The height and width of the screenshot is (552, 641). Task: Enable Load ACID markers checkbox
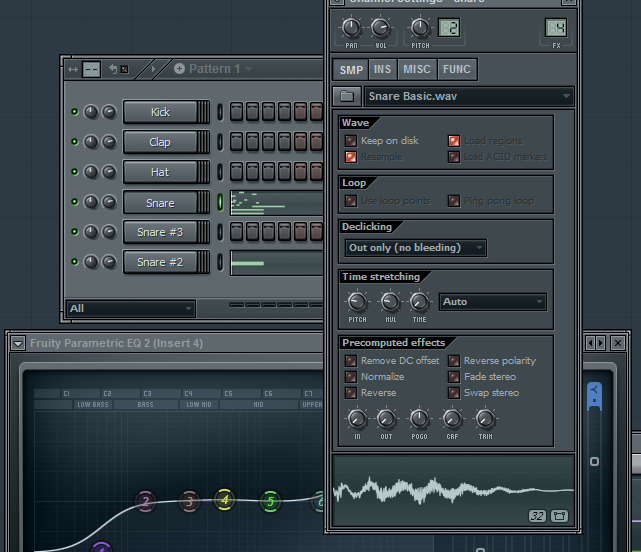tap(454, 157)
